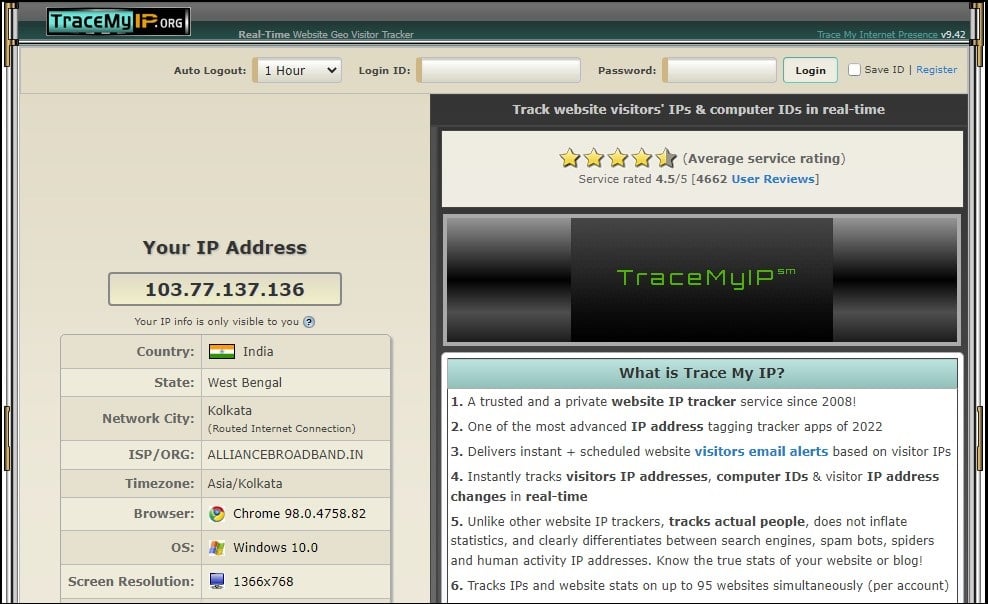Click the West Bengal state value

244,382
